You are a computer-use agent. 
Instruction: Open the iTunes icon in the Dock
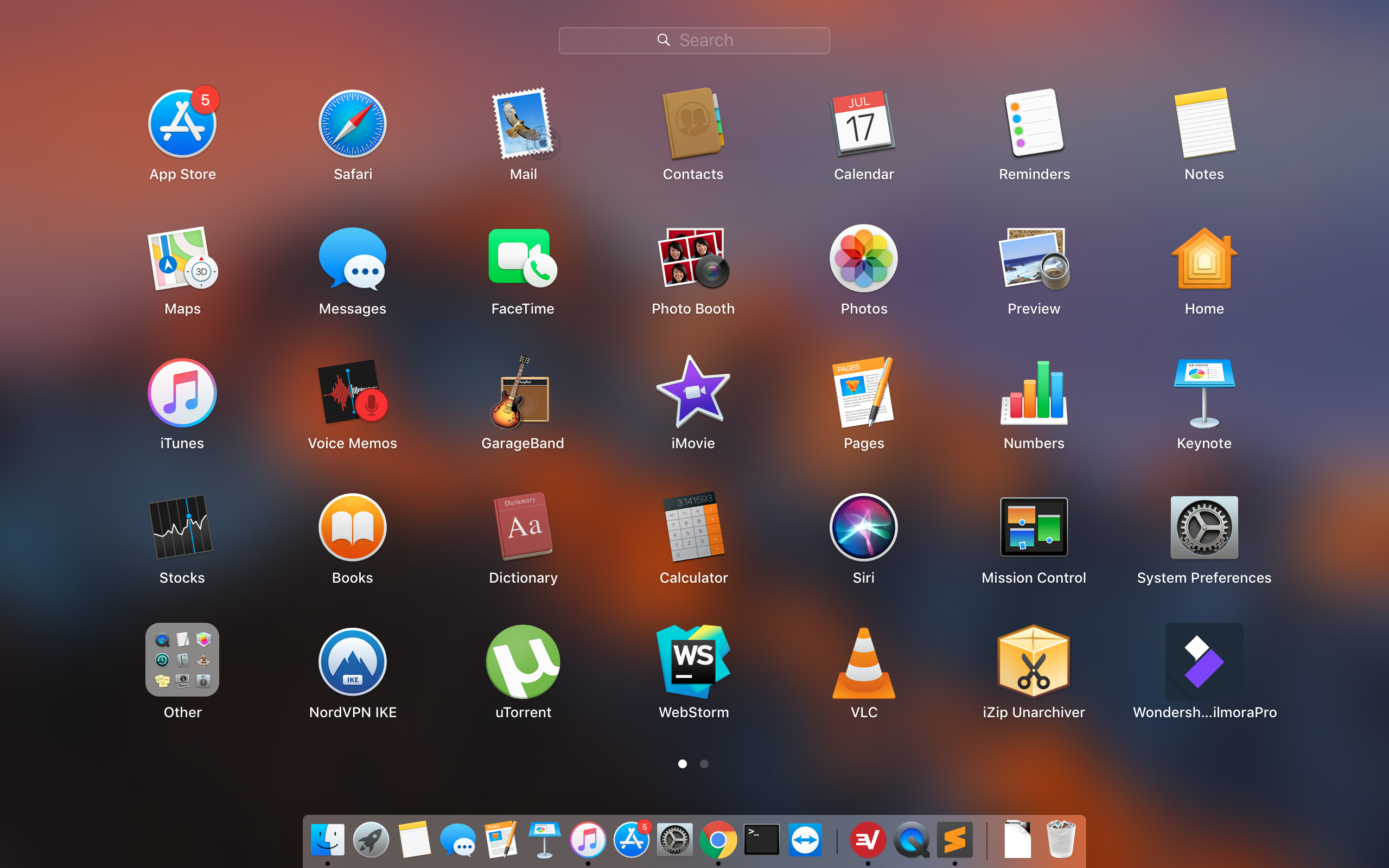[x=588, y=839]
